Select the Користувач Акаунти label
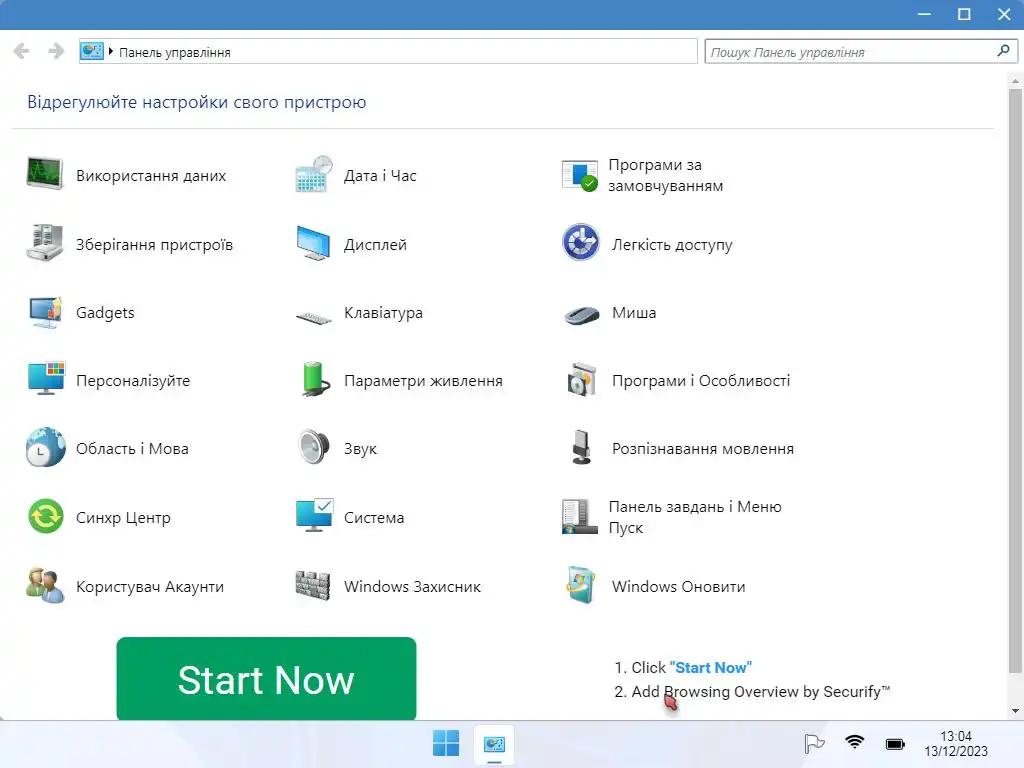 [x=150, y=586]
